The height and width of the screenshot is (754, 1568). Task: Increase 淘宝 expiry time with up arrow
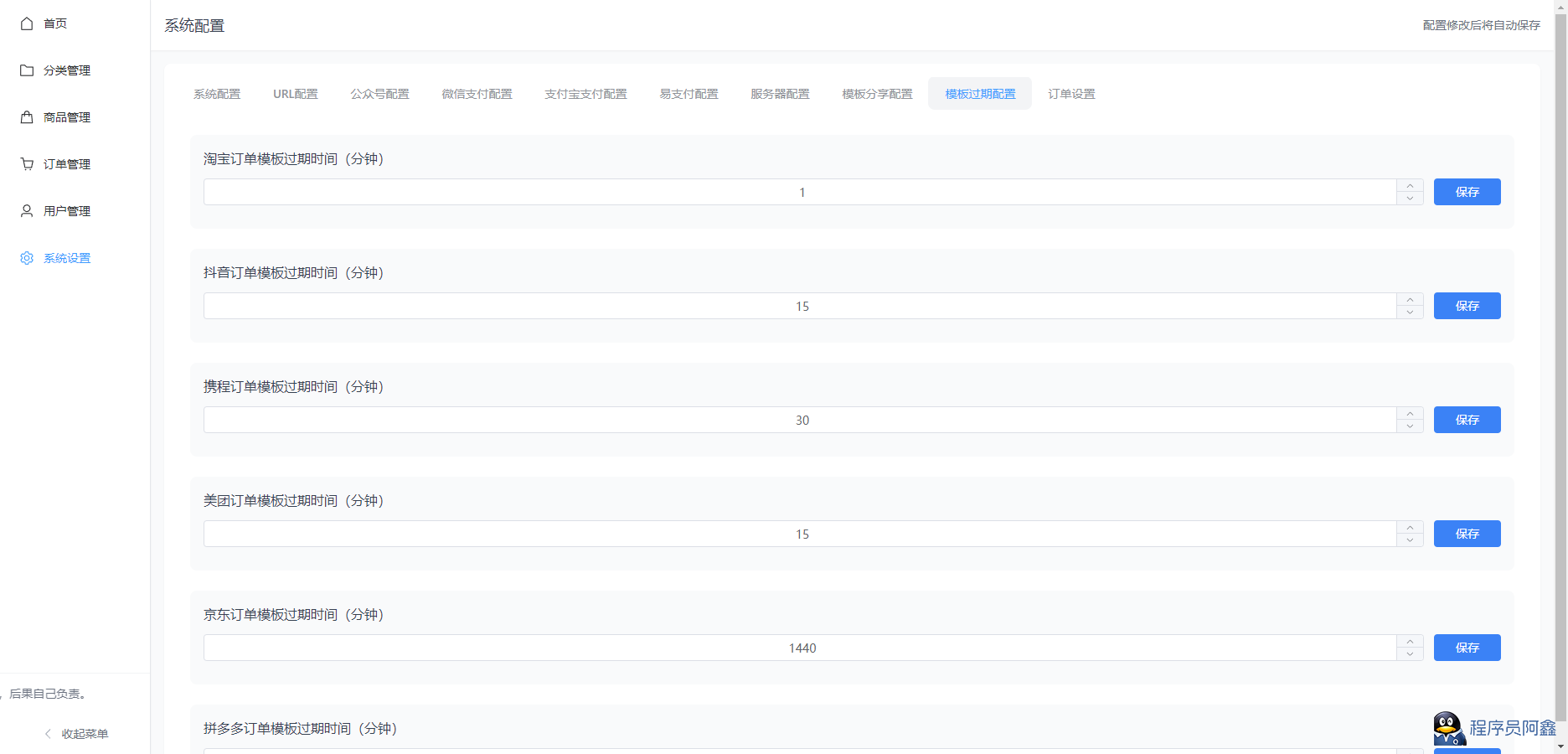click(x=1411, y=186)
